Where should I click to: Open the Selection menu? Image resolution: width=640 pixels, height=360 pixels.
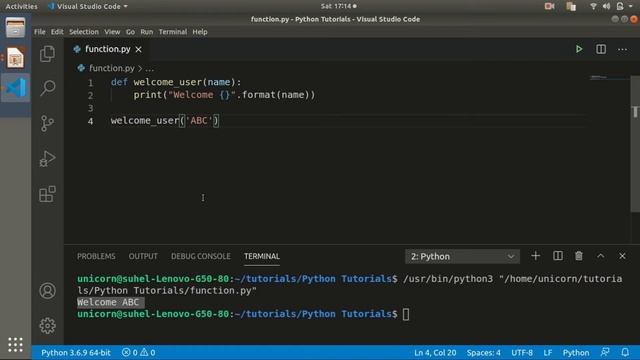point(84,32)
